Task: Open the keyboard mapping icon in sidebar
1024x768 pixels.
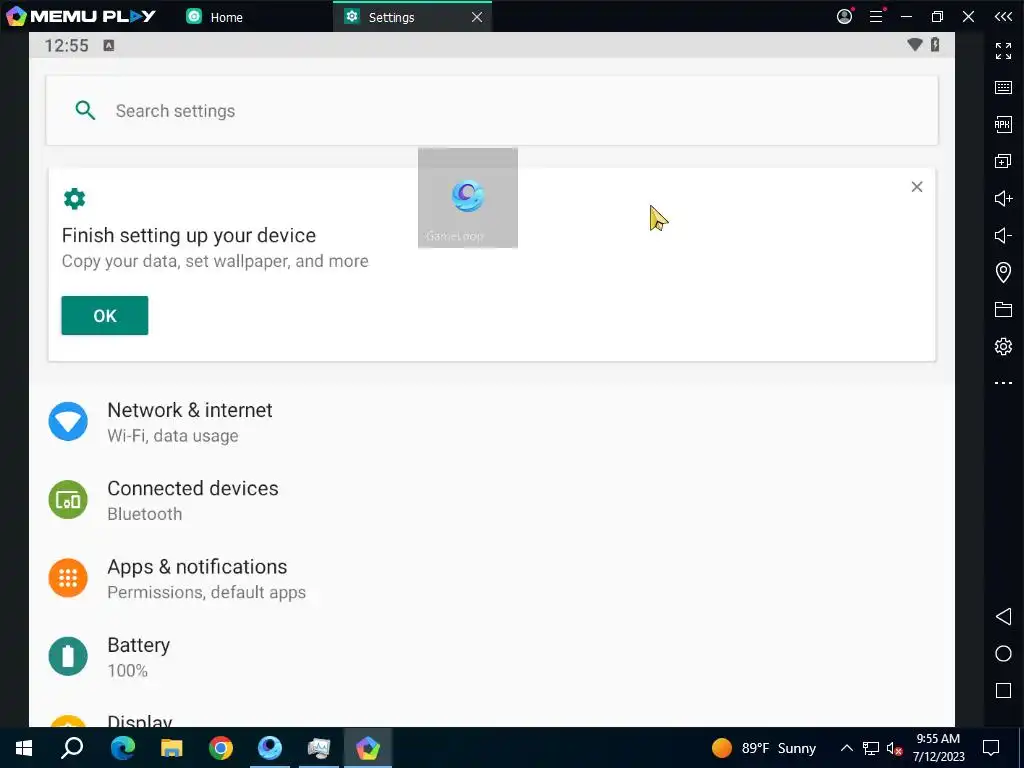Action: pos(1003,88)
